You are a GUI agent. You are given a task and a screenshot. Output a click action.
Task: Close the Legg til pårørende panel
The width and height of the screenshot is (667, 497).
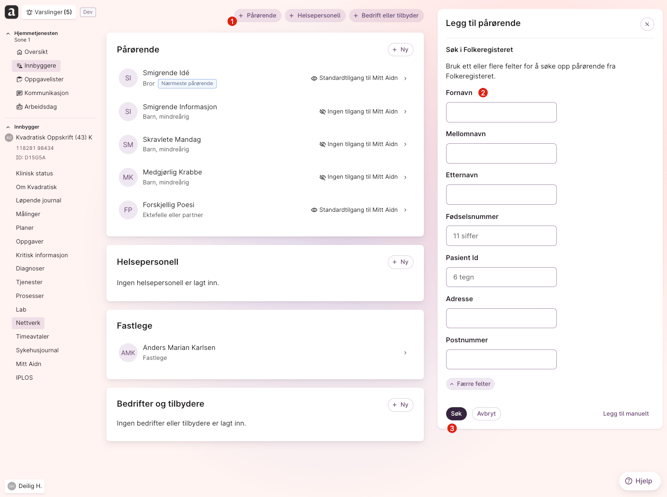[x=647, y=24]
